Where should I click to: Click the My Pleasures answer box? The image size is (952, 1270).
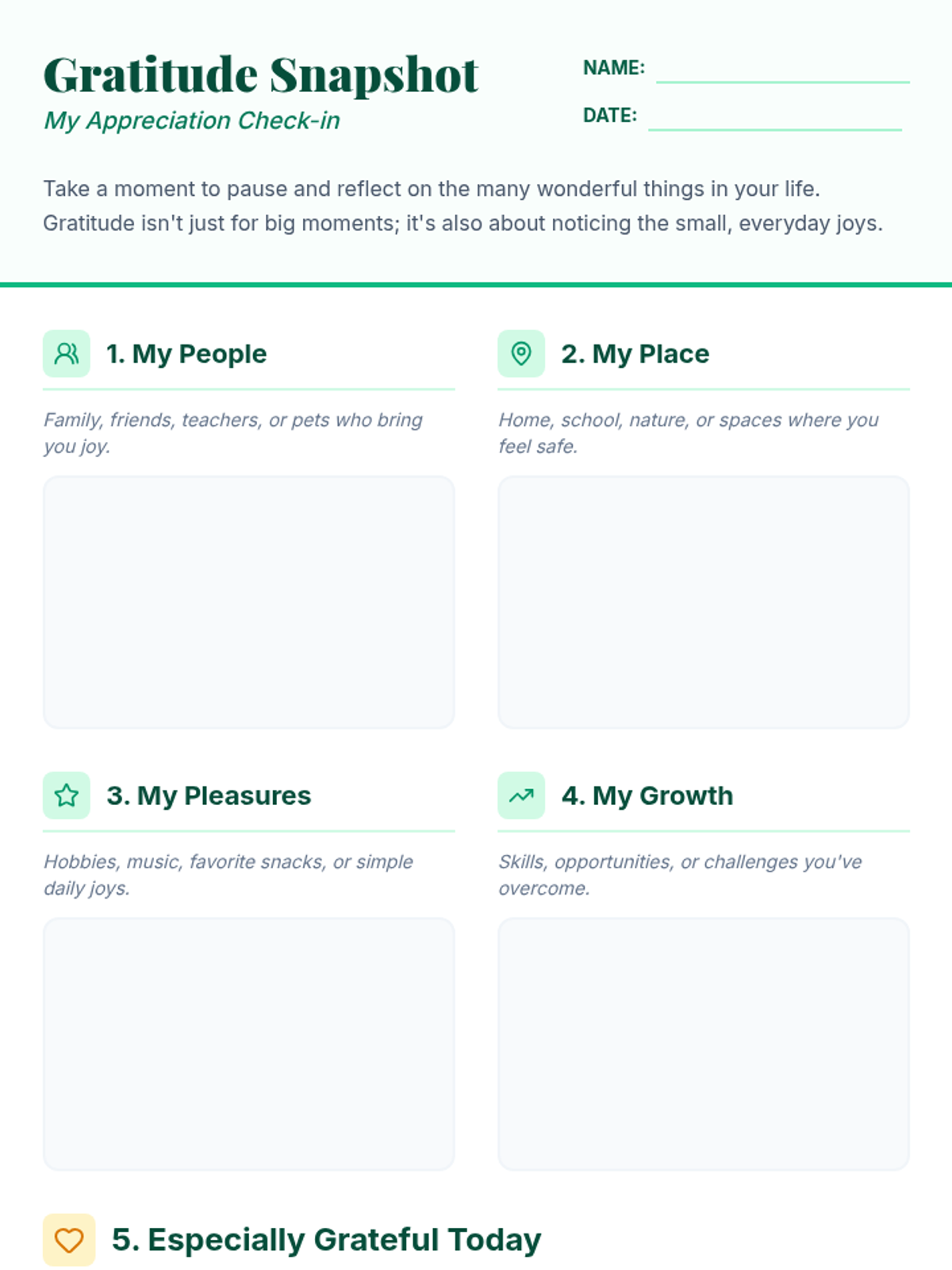pos(249,1044)
